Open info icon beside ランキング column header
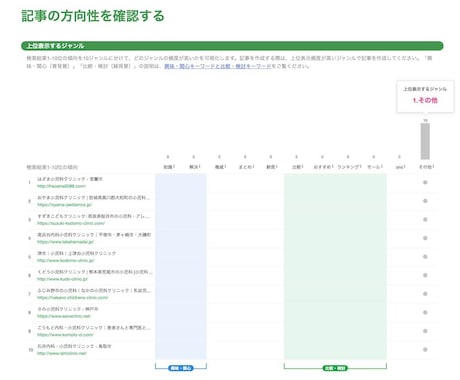The width and height of the screenshot is (460, 380). [x=361, y=166]
